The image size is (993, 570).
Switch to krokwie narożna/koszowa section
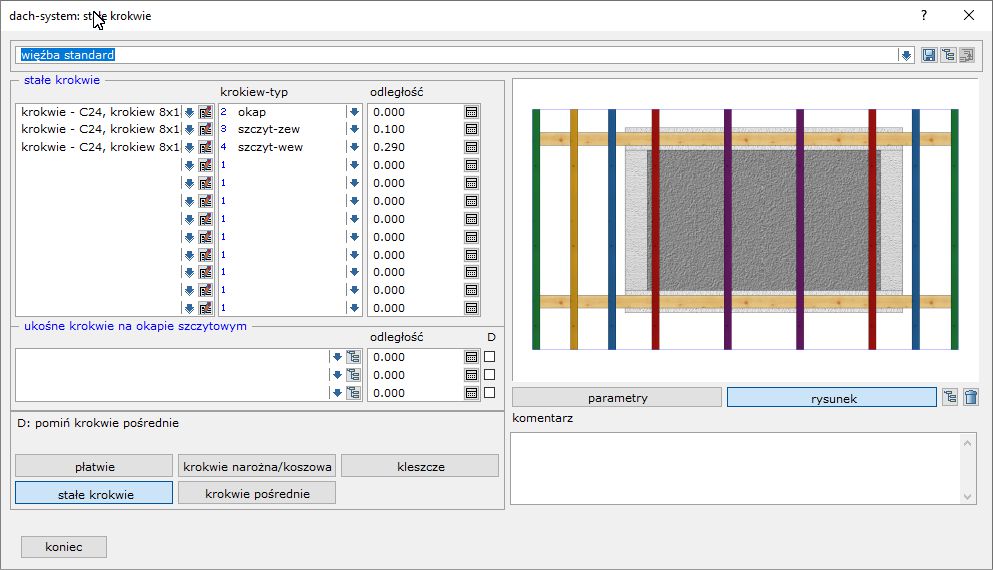tap(257, 466)
